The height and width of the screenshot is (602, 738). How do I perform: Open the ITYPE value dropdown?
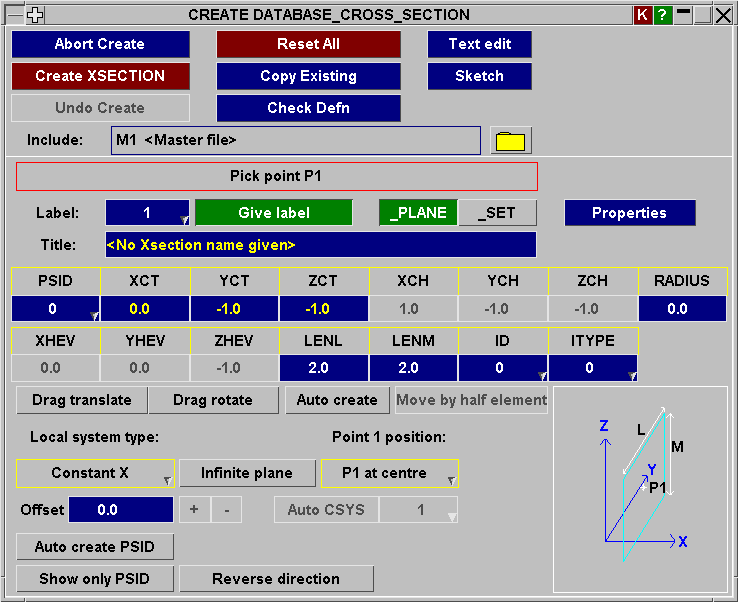pyautogui.click(x=593, y=368)
